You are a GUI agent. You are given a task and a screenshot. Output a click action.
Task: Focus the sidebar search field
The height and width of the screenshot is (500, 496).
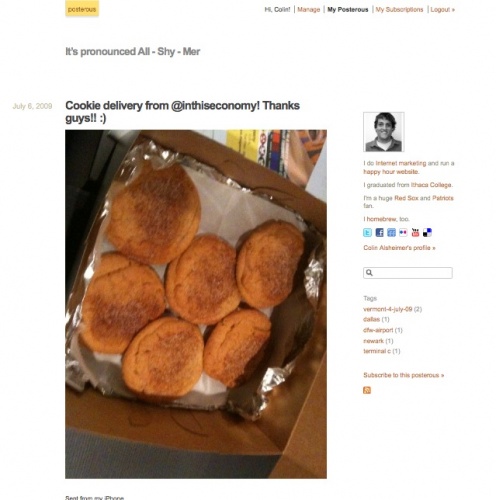(408, 273)
